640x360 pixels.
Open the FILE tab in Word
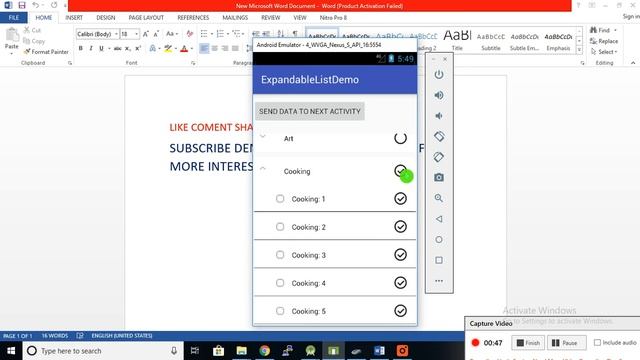pos(13,18)
